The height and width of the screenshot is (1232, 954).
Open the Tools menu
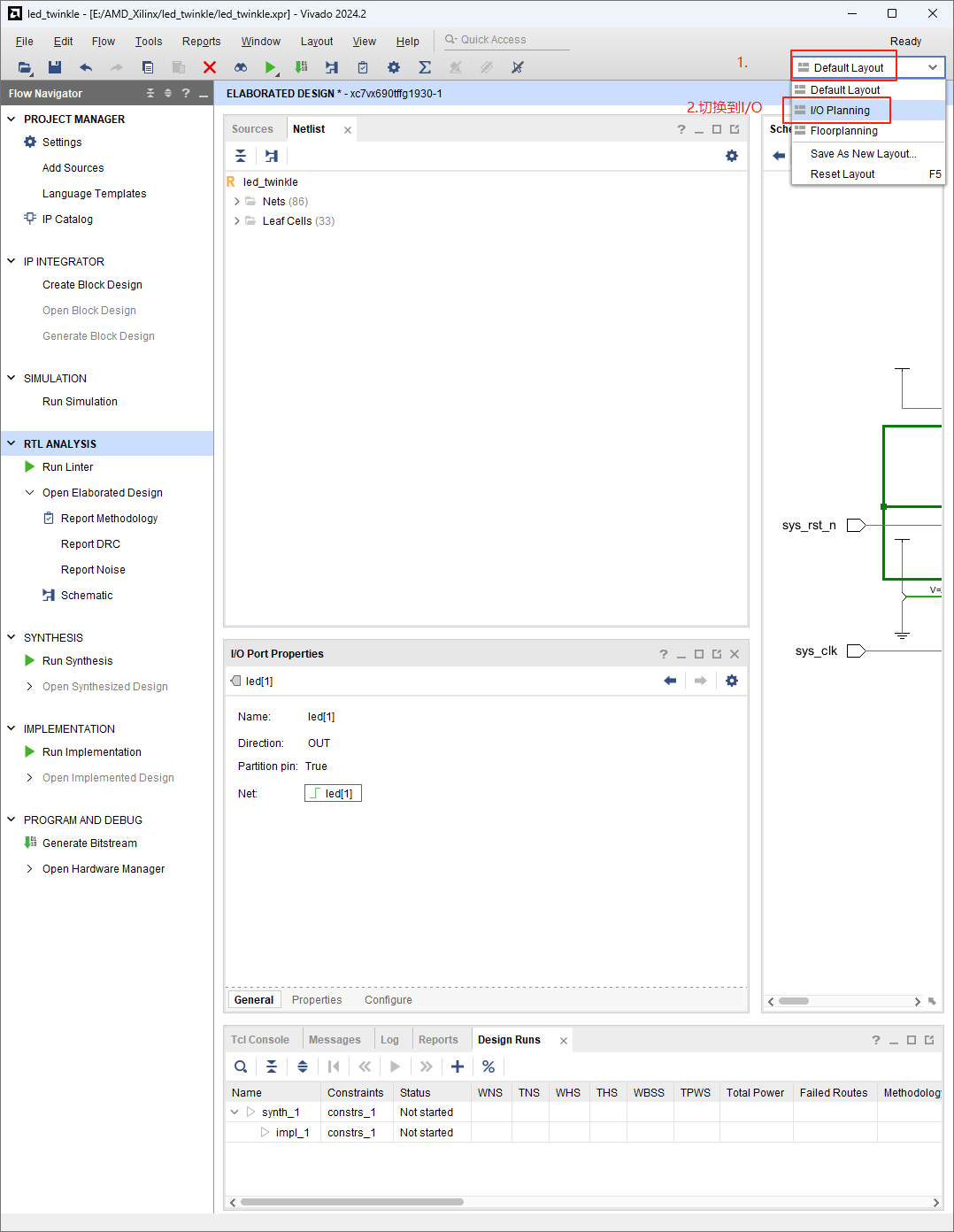pos(149,42)
